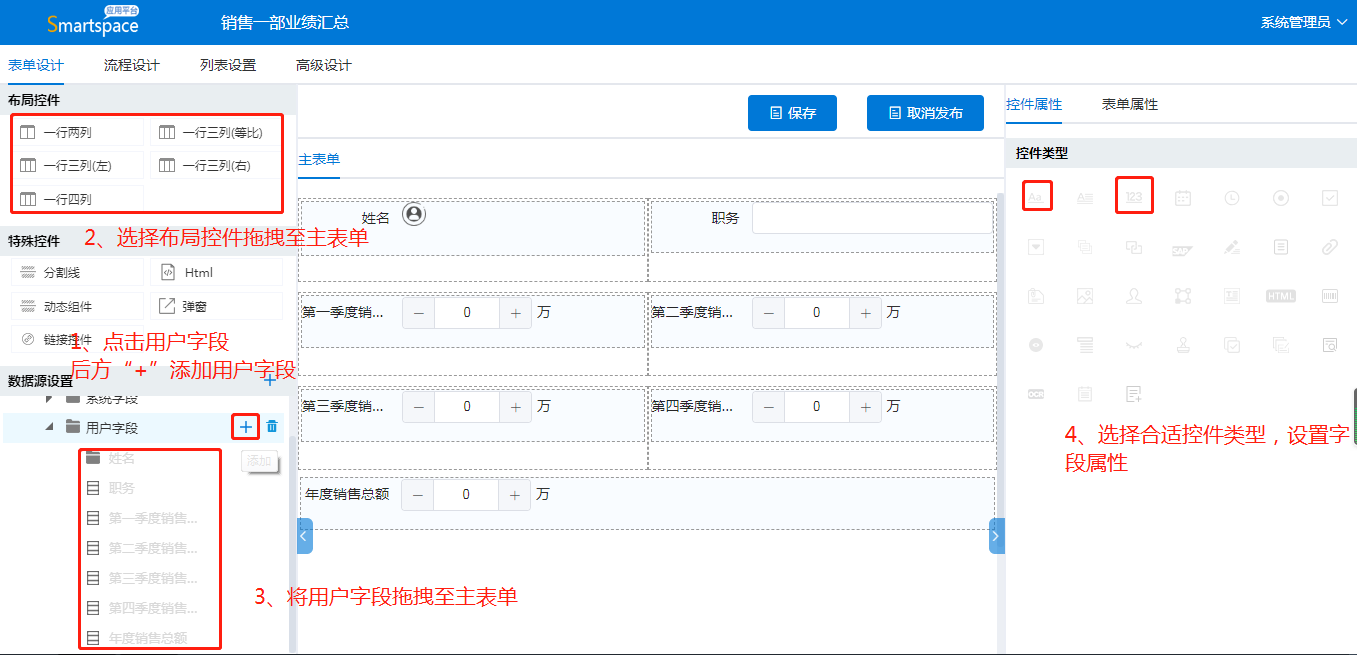The width and height of the screenshot is (1357, 655).
Task: Select the barcode control type icon
Action: [x=1330, y=296]
